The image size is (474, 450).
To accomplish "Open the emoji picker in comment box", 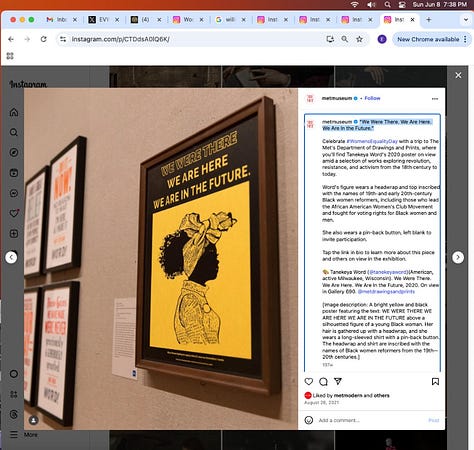I will [x=309, y=420].
